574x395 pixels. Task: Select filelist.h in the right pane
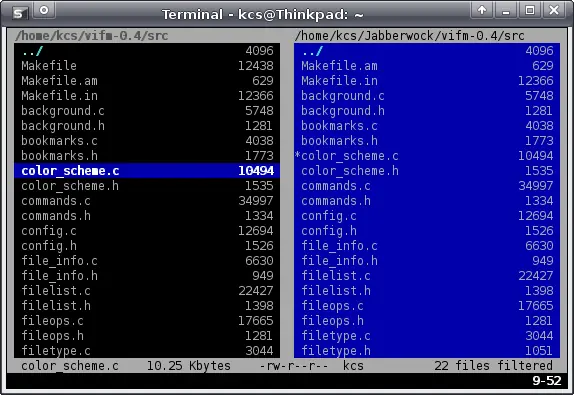click(427, 291)
